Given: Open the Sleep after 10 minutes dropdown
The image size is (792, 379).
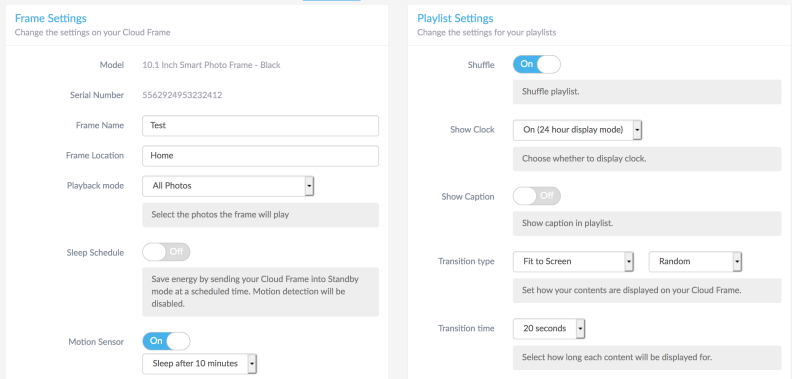Looking at the screenshot, I should (200, 364).
